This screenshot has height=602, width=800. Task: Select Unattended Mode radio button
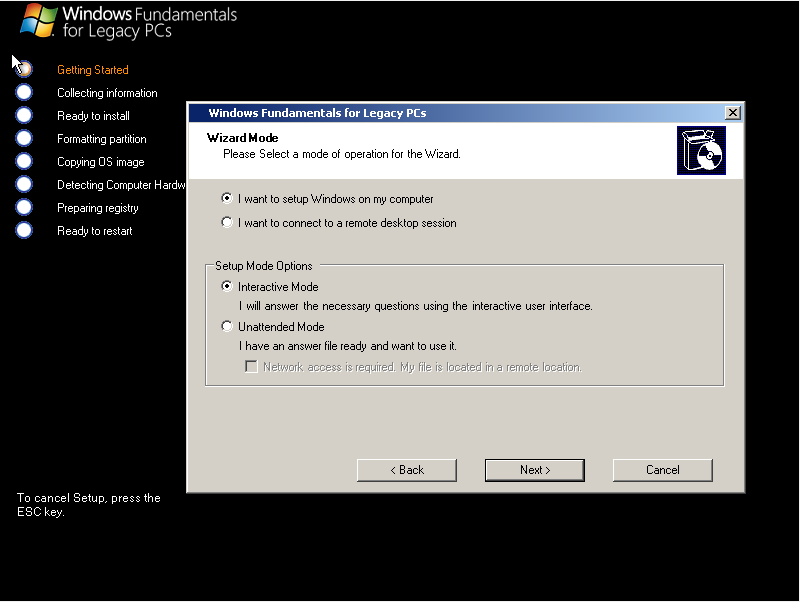[x=227, y=326]
